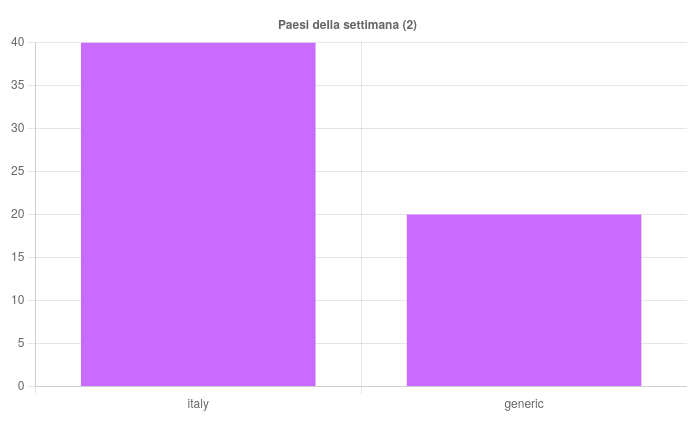Click the 30 y-axis tick label
The image size is (693, 421).
[18, 128]
